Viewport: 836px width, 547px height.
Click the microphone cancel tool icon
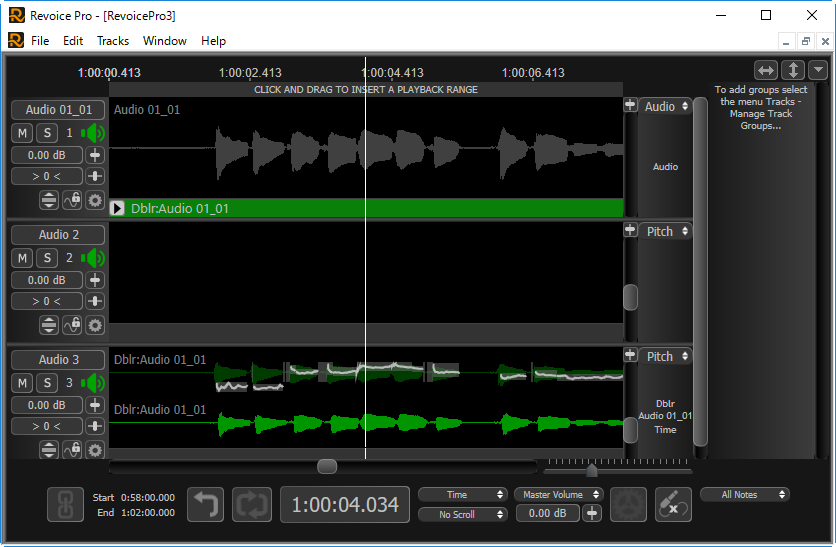673,504
